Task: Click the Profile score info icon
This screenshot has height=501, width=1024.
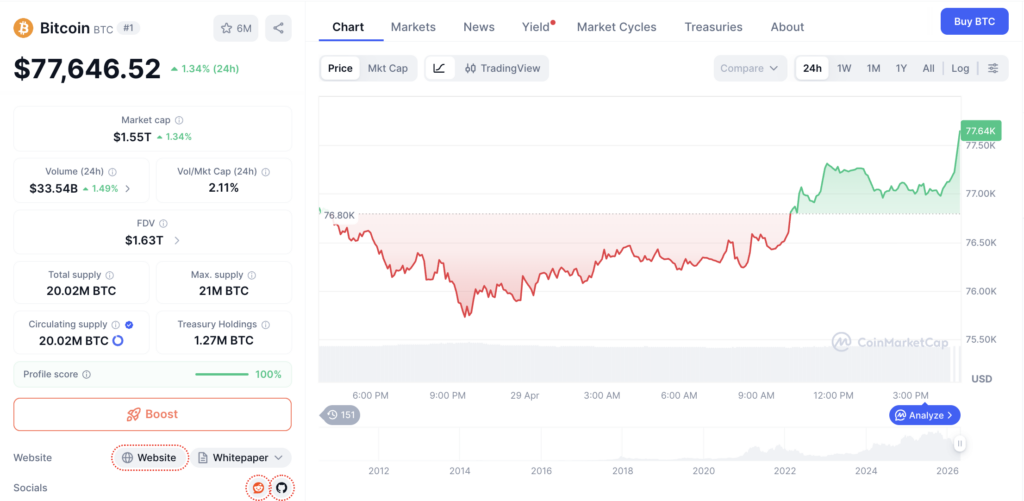Action: click(x=87, y=375)
